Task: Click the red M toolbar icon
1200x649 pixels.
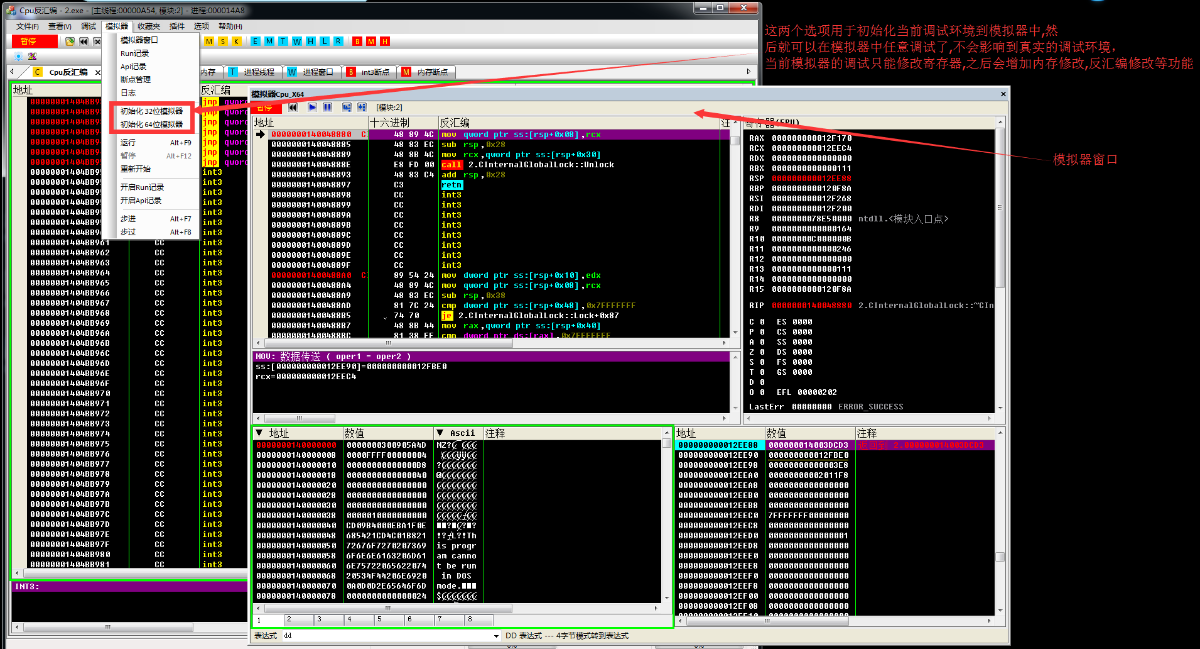Action: [x=371, y=41]
